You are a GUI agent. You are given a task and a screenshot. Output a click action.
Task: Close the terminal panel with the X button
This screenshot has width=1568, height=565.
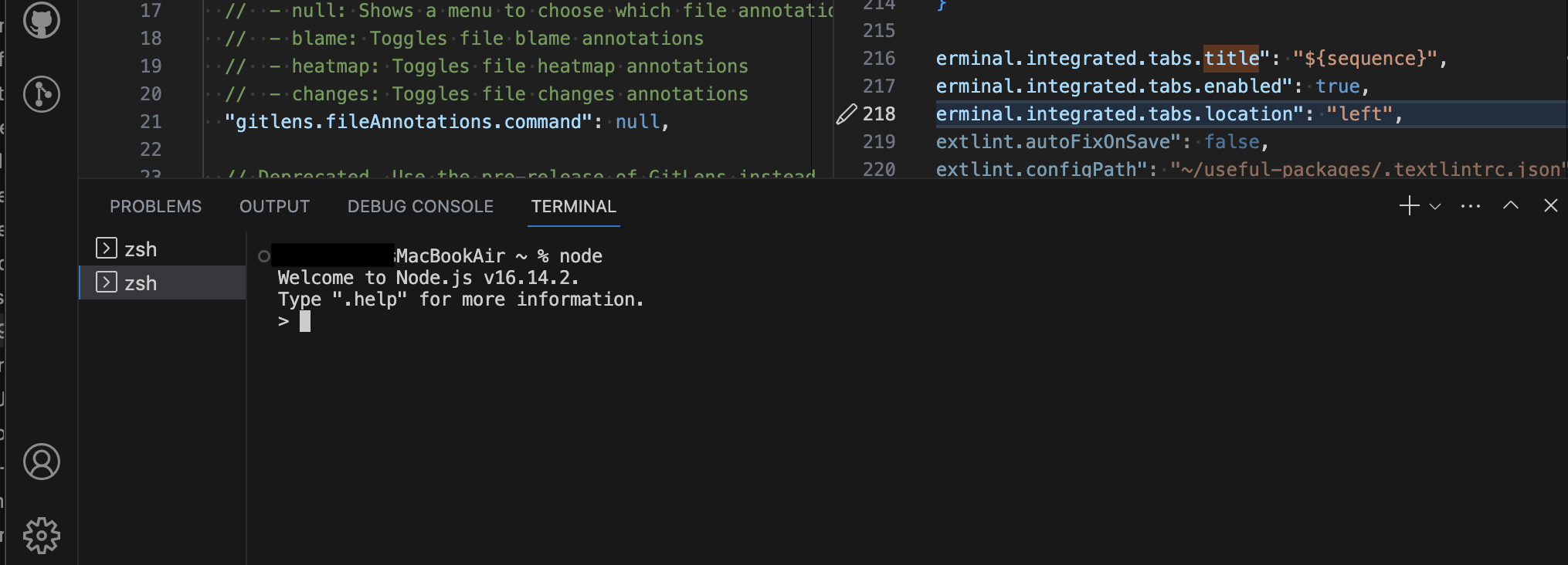(x=1551, y=206)
